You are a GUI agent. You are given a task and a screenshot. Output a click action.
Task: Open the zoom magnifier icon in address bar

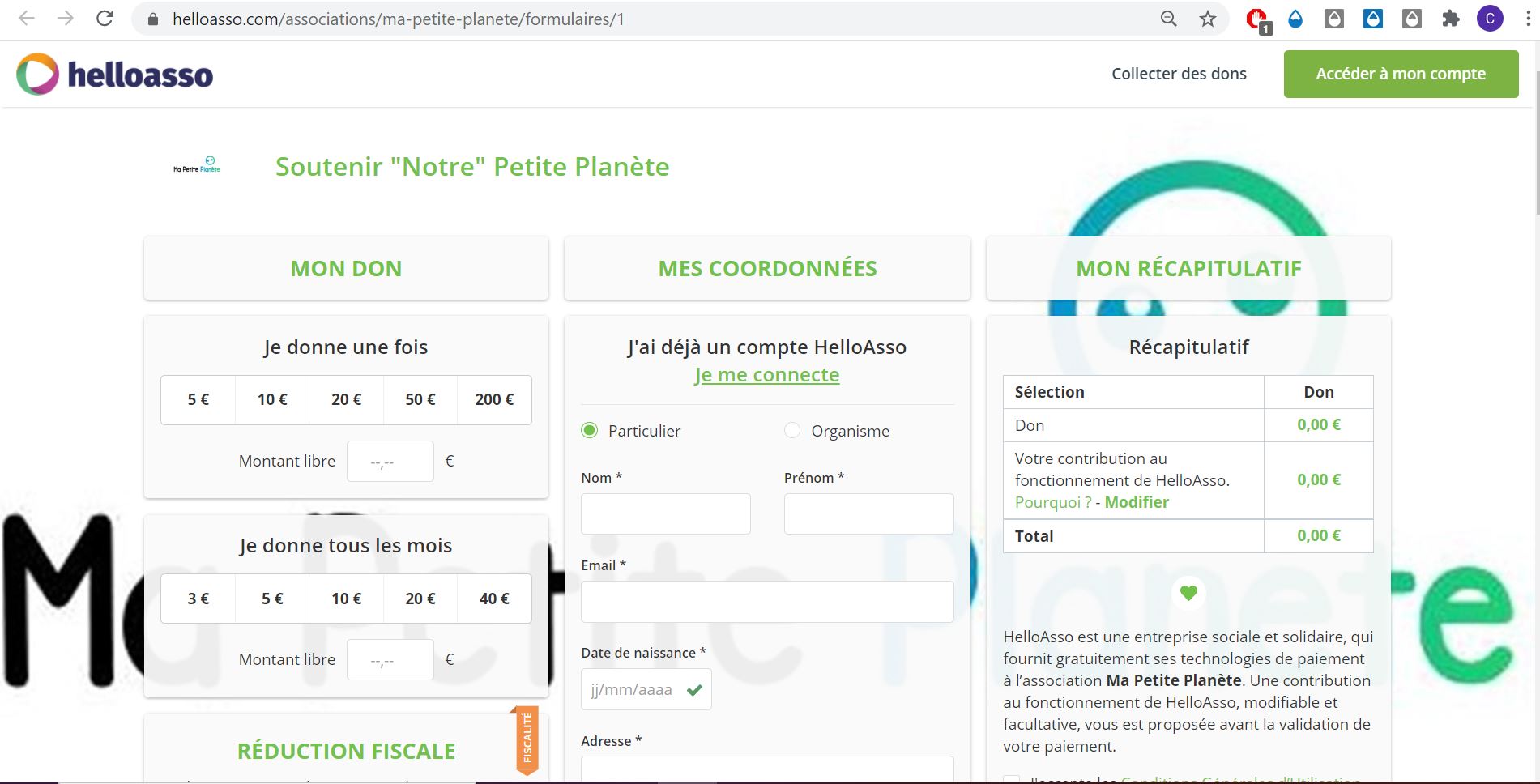point(1168,19)
